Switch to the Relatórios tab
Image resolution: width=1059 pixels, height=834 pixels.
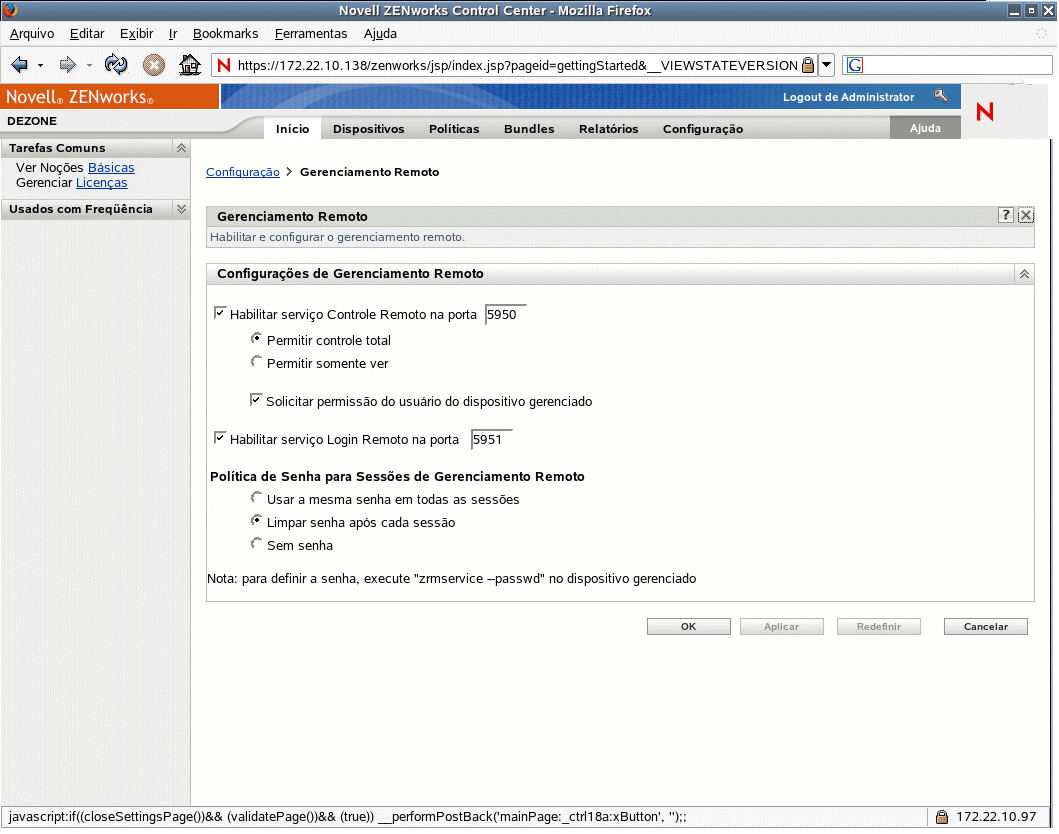609,128
